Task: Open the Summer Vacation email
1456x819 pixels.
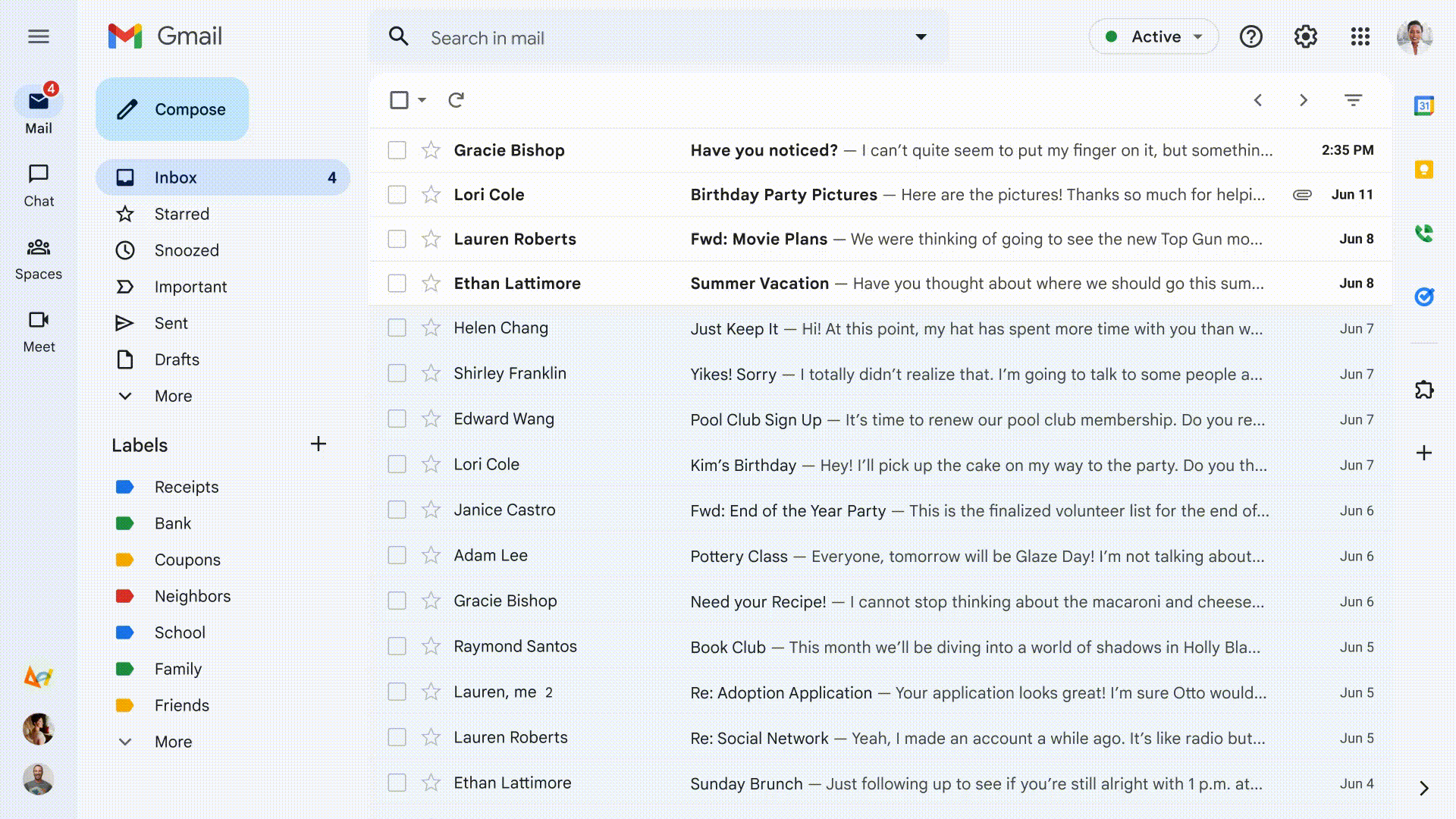Action: (759, 284)
